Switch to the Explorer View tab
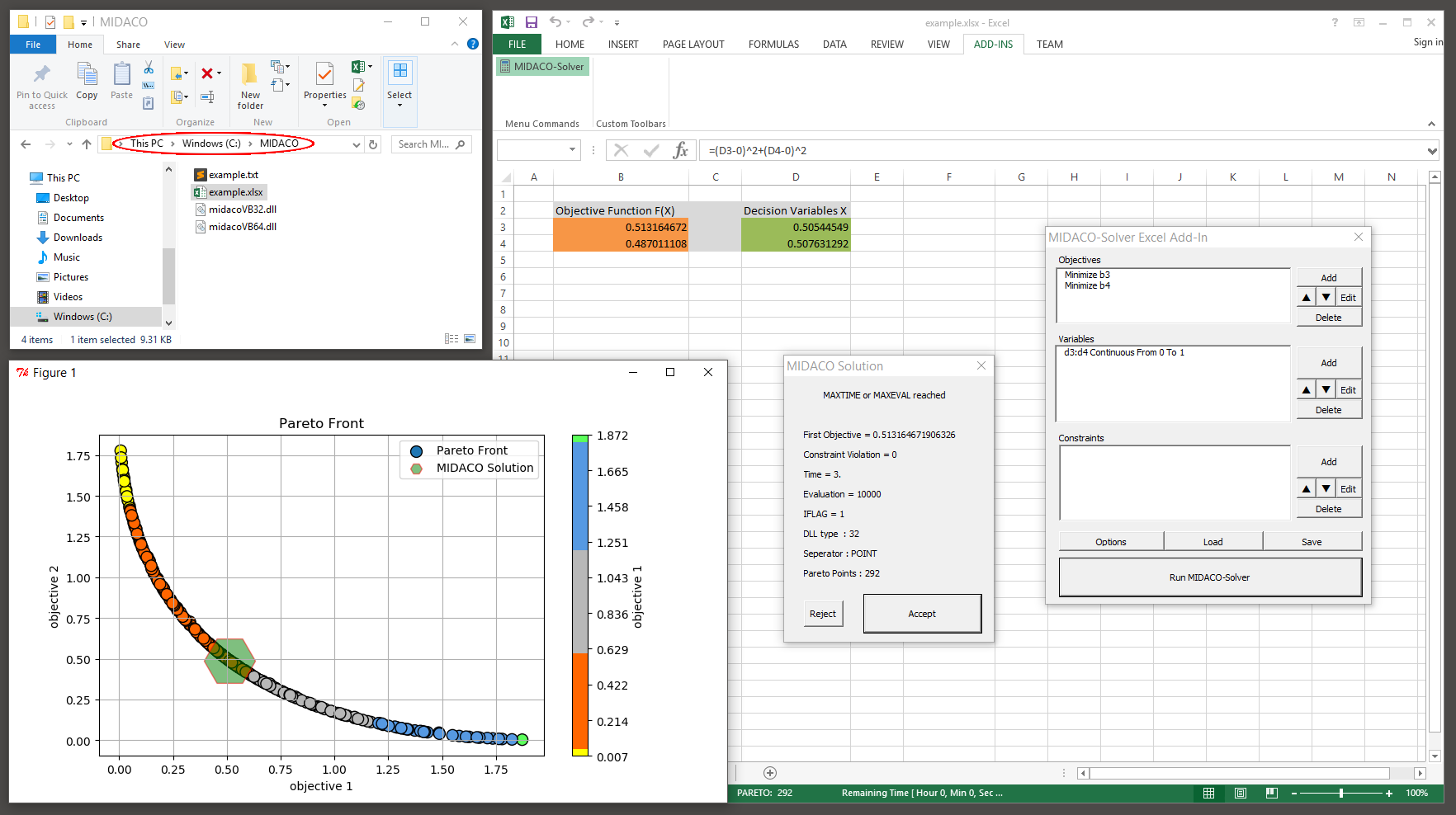The width and height of the screenshot is (1456, 815). pyautogui.click(x=174, y=45)
